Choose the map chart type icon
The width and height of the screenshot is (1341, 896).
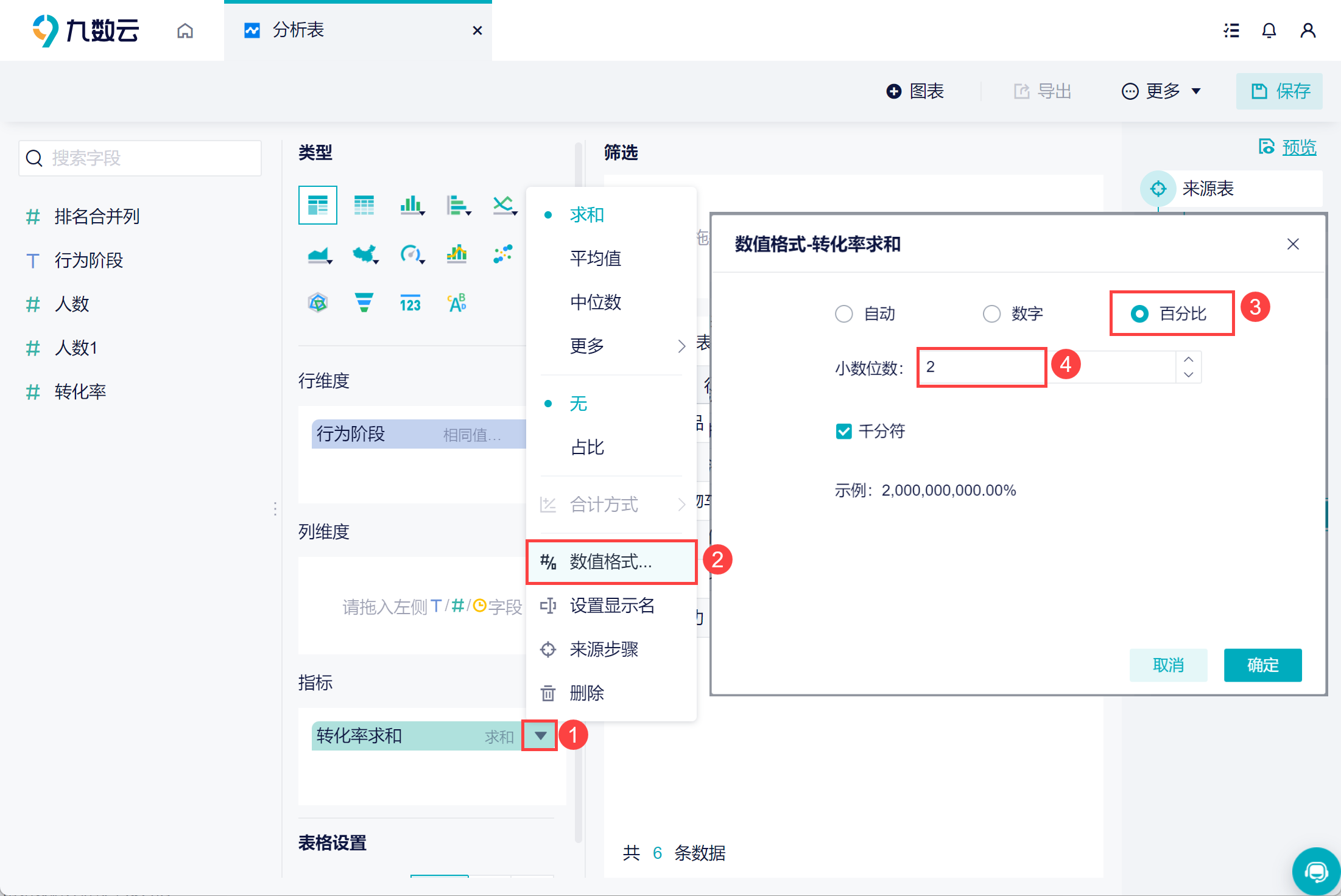pyautogui.click(x=365, y=254)
